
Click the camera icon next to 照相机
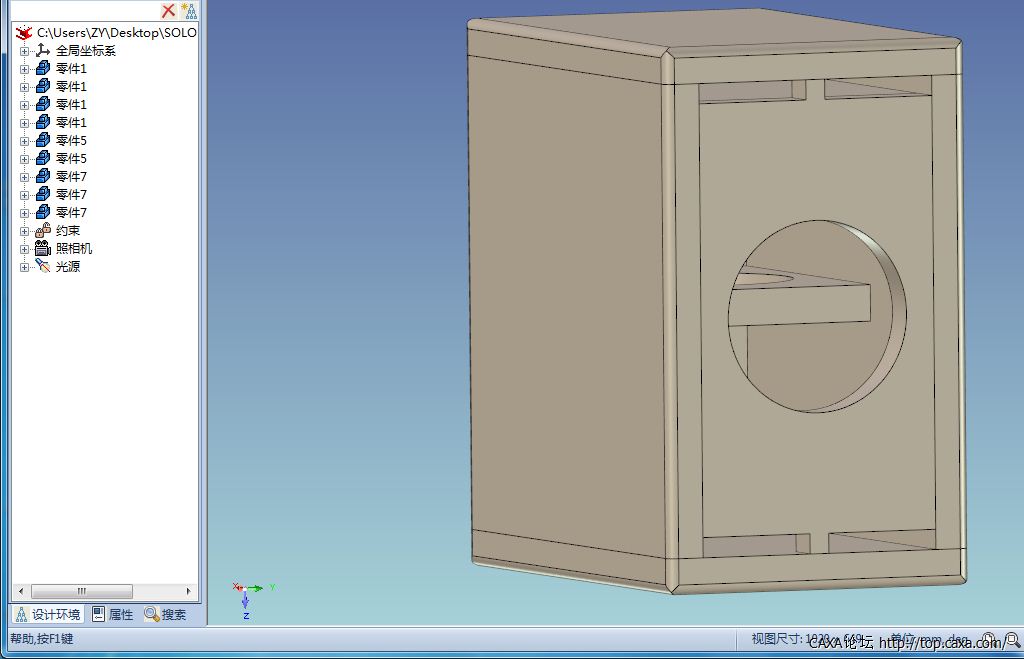tap(42, 249)
